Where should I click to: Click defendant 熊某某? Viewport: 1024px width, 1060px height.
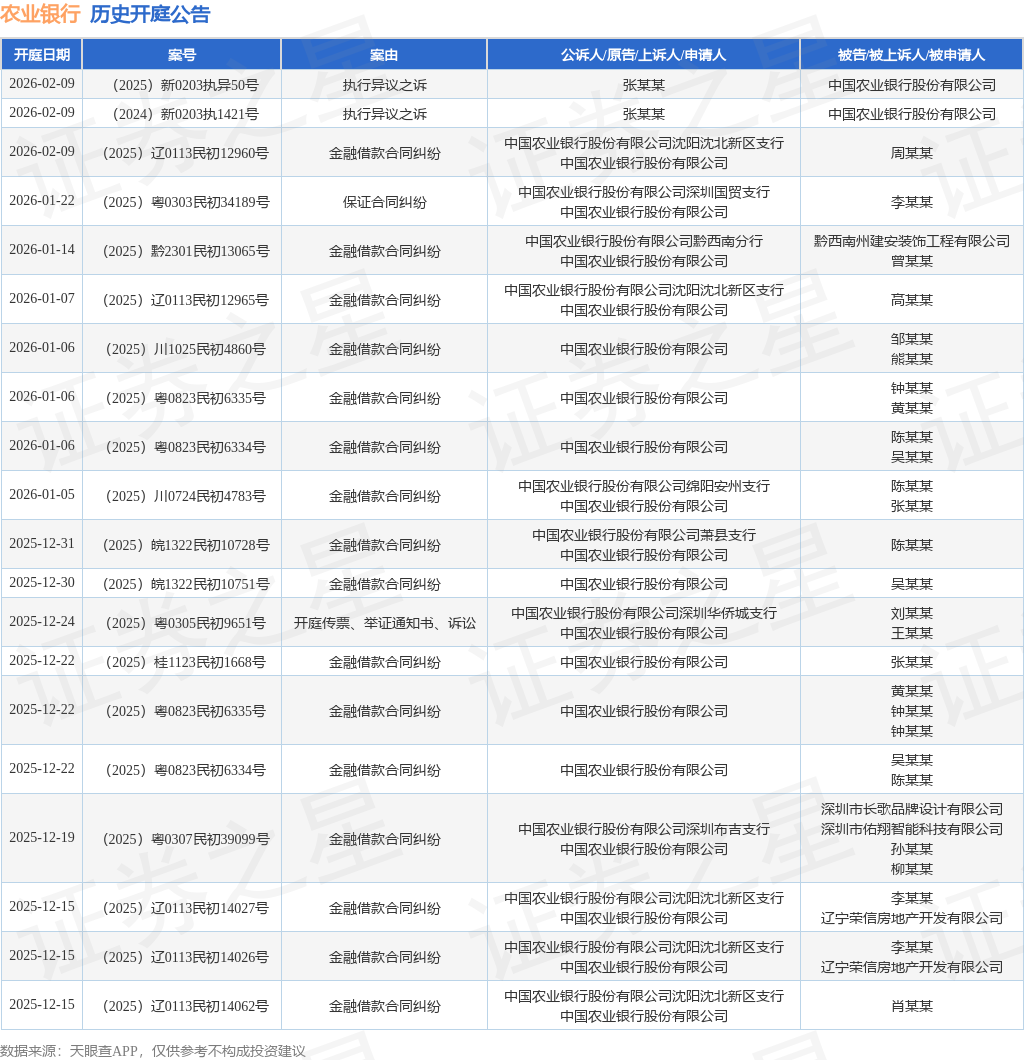coord(911,359)
